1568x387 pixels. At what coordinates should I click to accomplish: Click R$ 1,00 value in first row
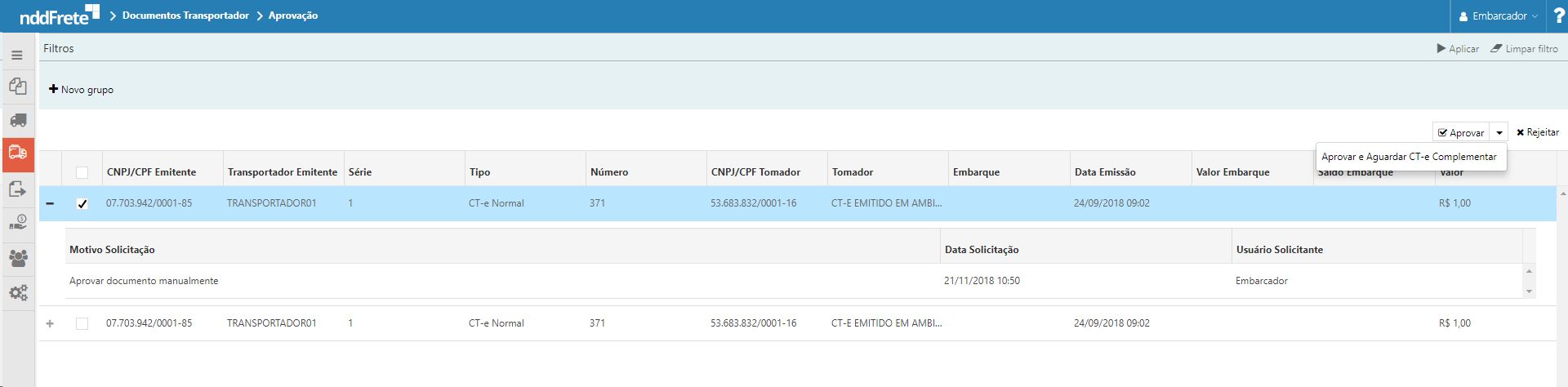click(x=1454, y=203)
